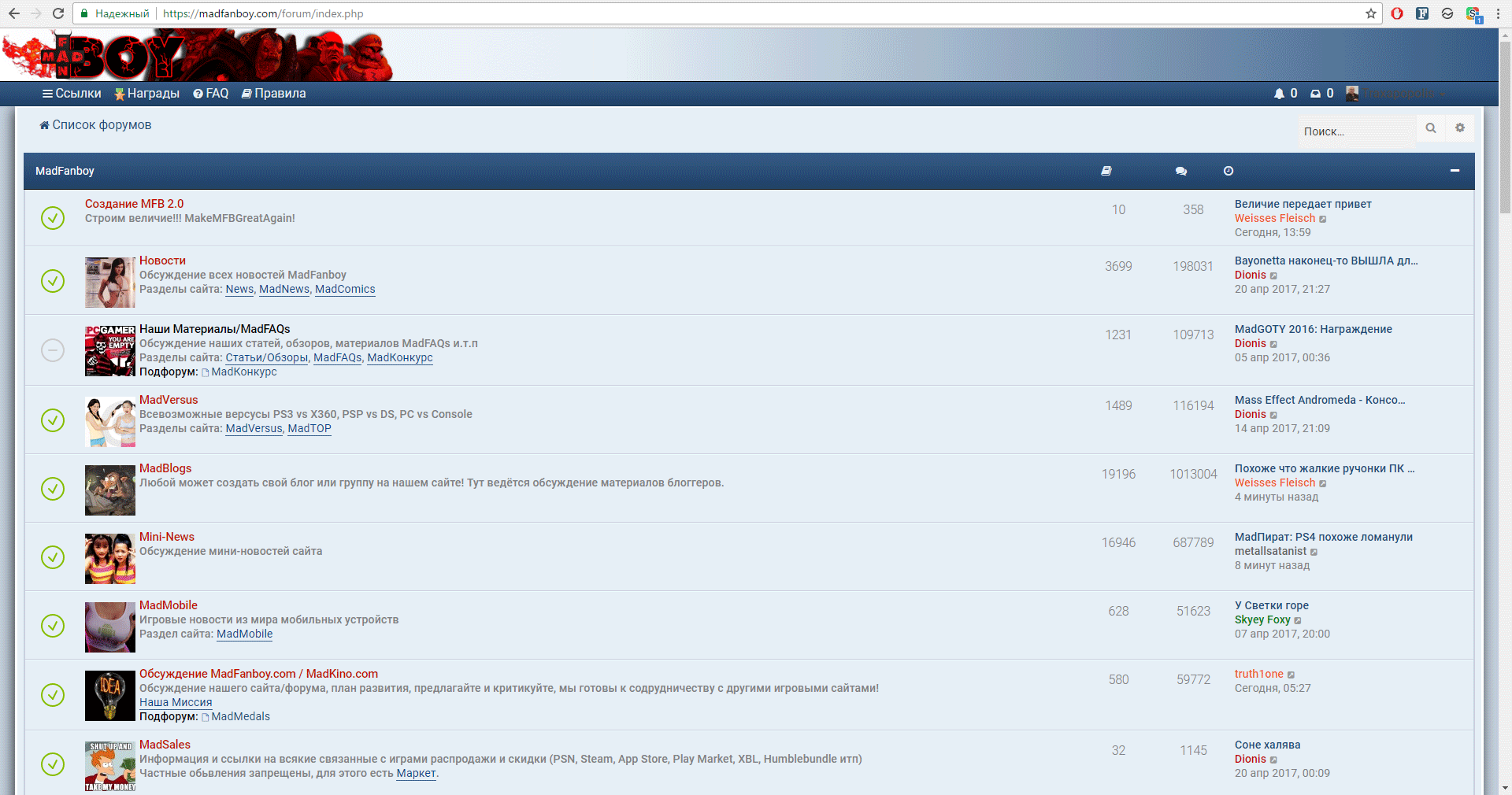Screen dimensions: 1512x795
Task: Click the MadBlogs forum thumbnail image
Action: point(110,490)
